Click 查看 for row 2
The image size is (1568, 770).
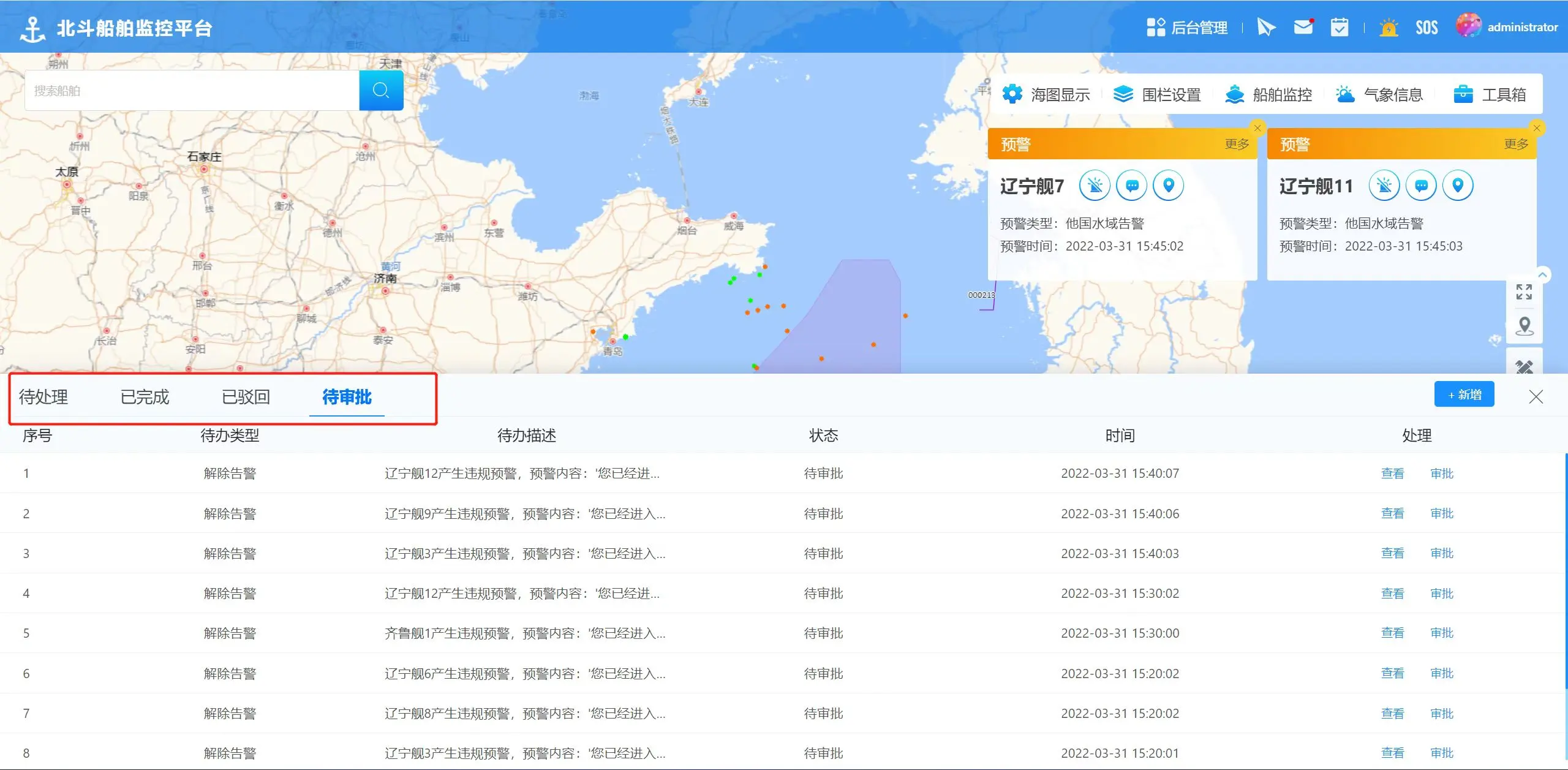pos(1392,513)
